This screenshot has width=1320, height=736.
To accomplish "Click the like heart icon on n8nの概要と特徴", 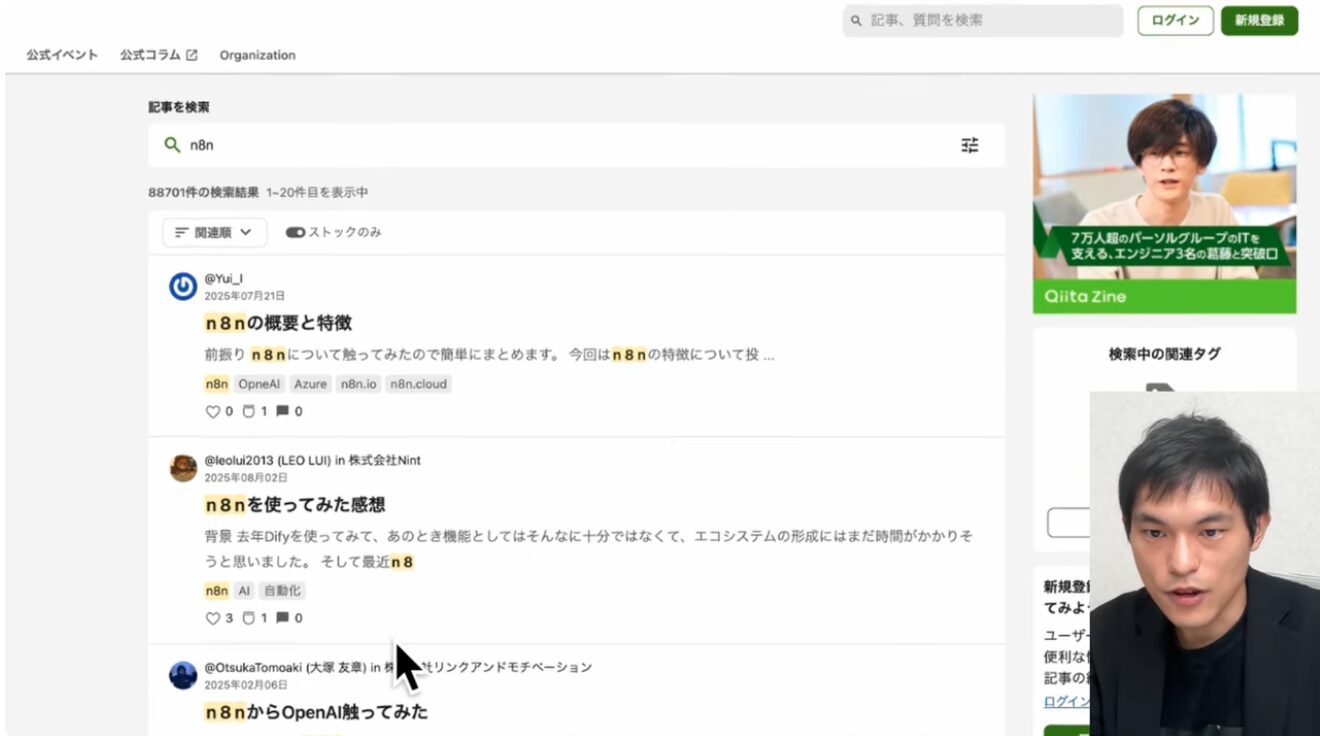I will 212,411.
